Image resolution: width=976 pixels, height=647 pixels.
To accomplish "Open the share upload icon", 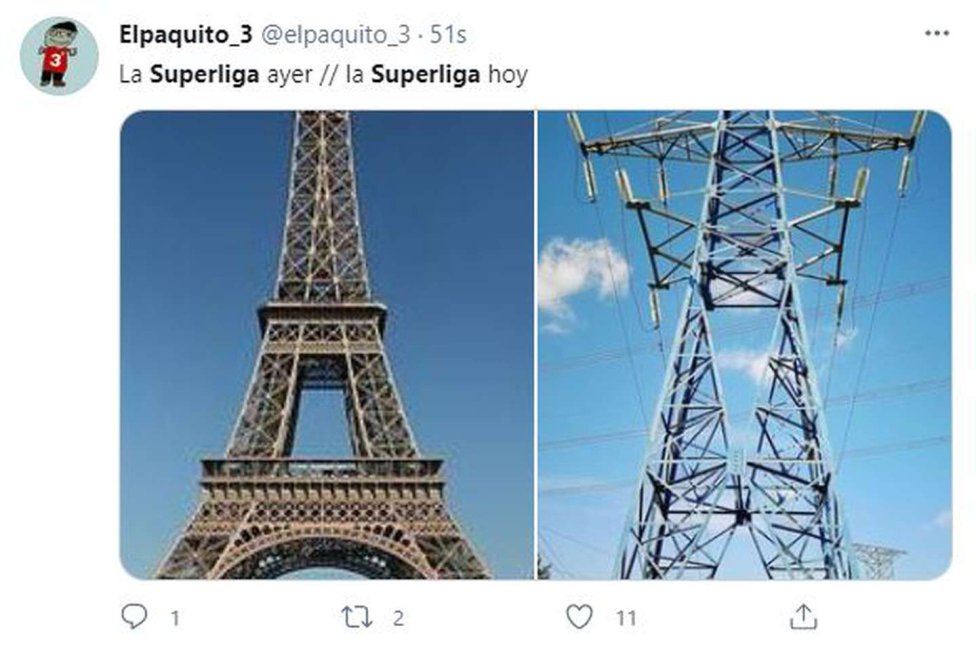I will 803,616.
